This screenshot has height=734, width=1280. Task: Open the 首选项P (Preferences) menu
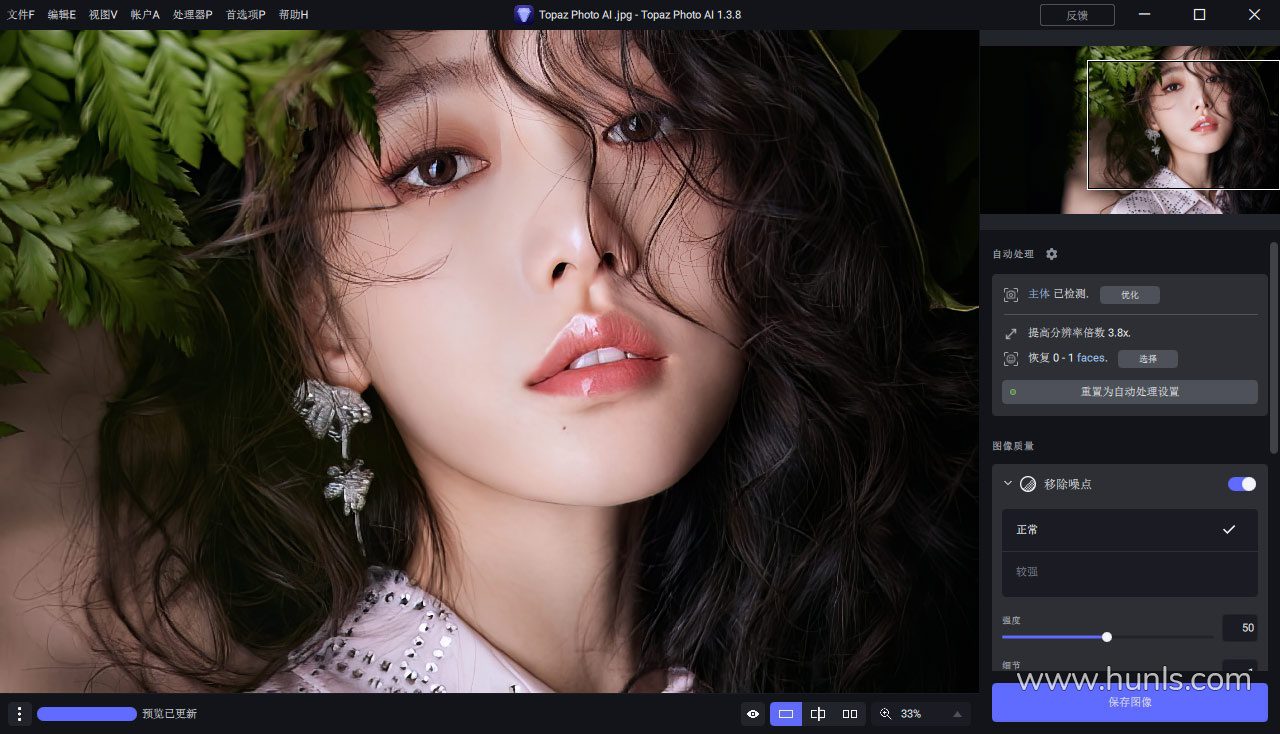coord(245,15)
